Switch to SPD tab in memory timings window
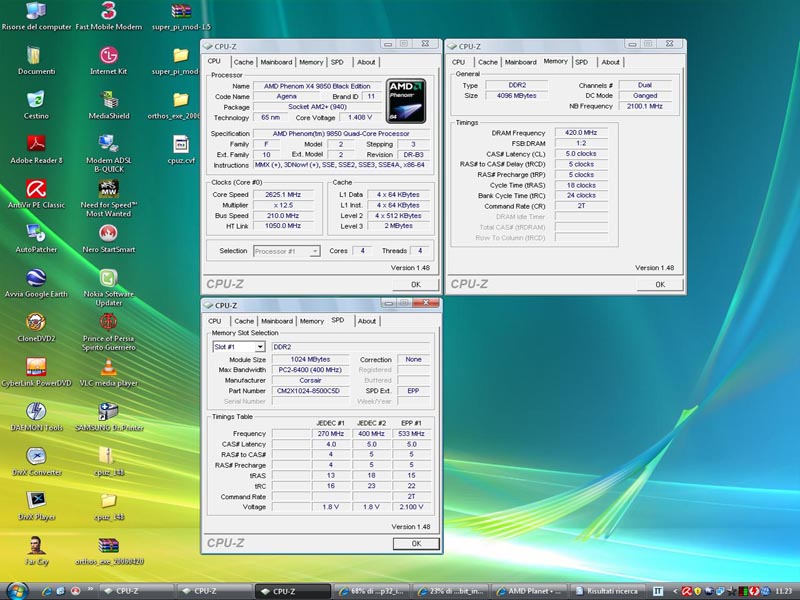The image size is (800, 600). pos(582,62)
